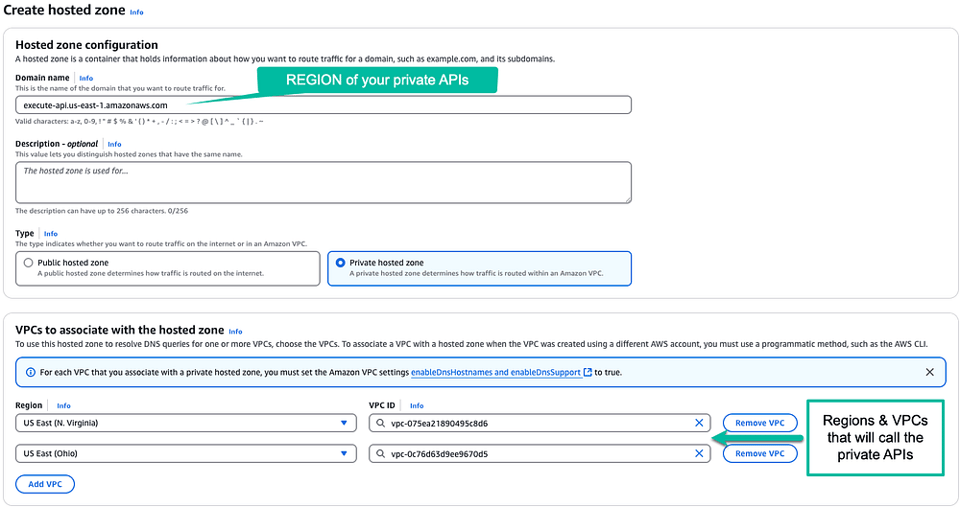Open Info link beside Domain name
The height and width of the screenshot is (507, 960).
(x=86, y=78)
